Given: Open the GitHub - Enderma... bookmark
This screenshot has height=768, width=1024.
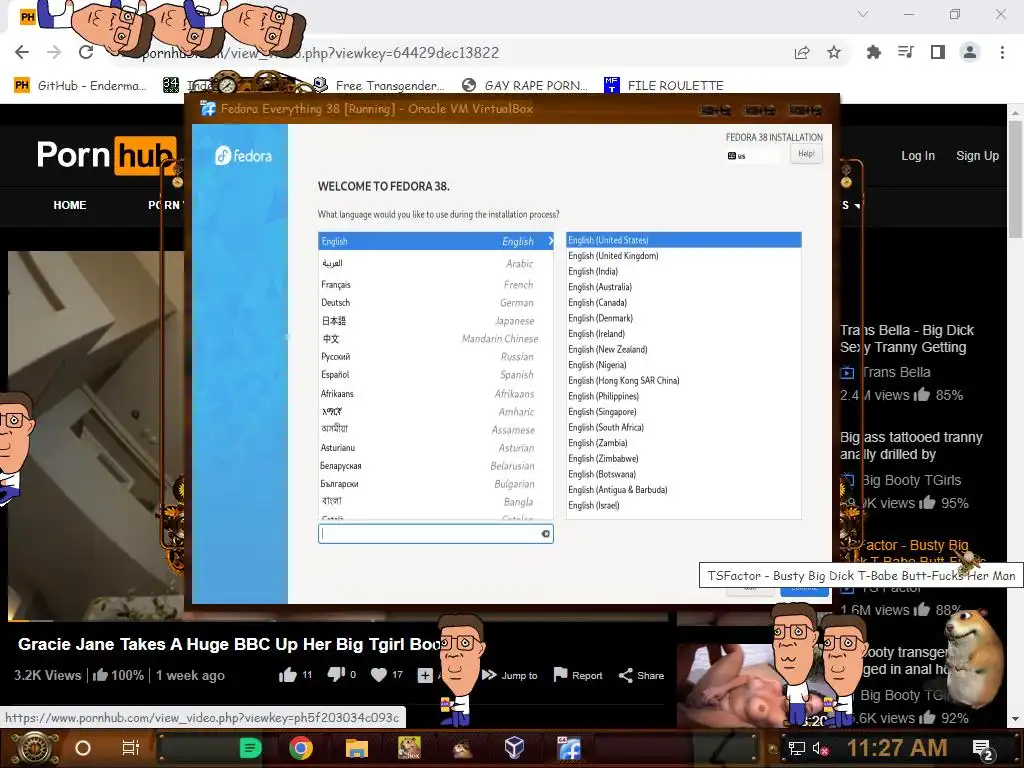Looking at the screenshot, I should click(80, 86).
